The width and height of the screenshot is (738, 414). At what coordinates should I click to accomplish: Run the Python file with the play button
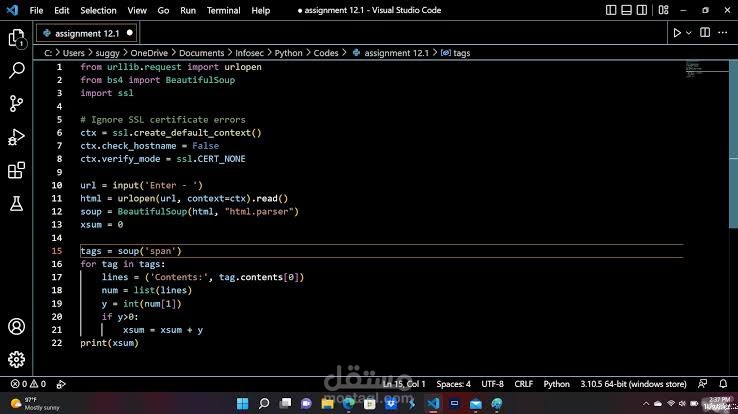pos(677,33)
